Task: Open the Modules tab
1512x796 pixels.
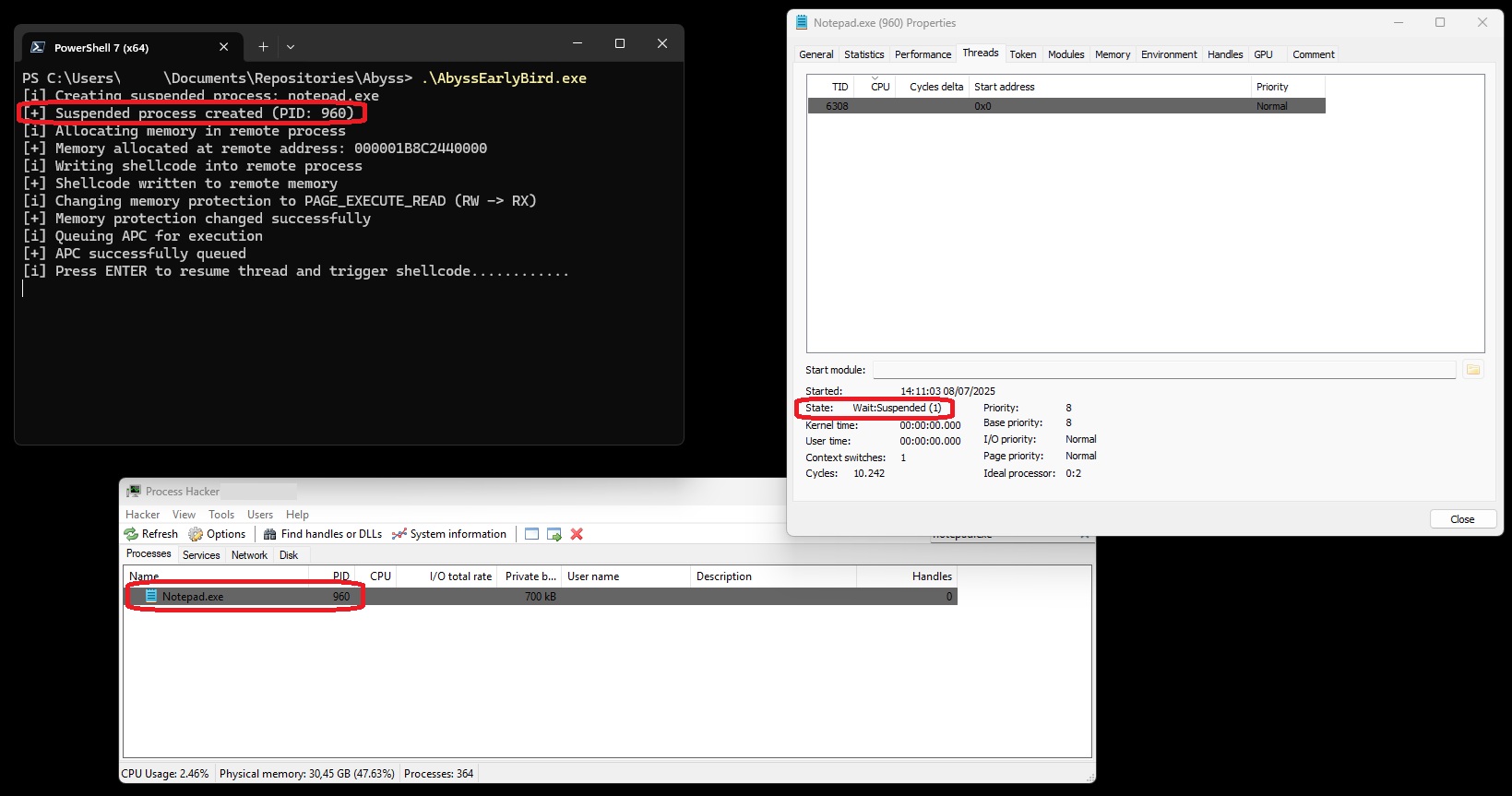Action: coord(1066,54)
